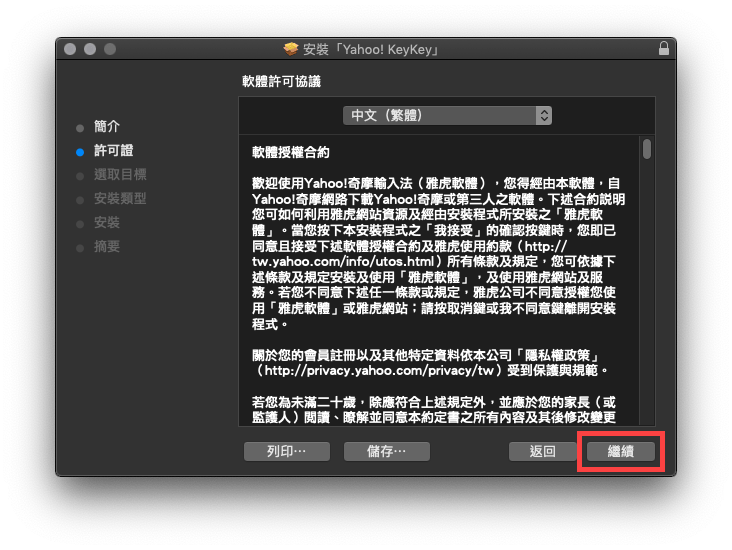The width and height of the screenshot is (732, 550).
Task: Click the gray minimize window button
Action: [90, 49]
